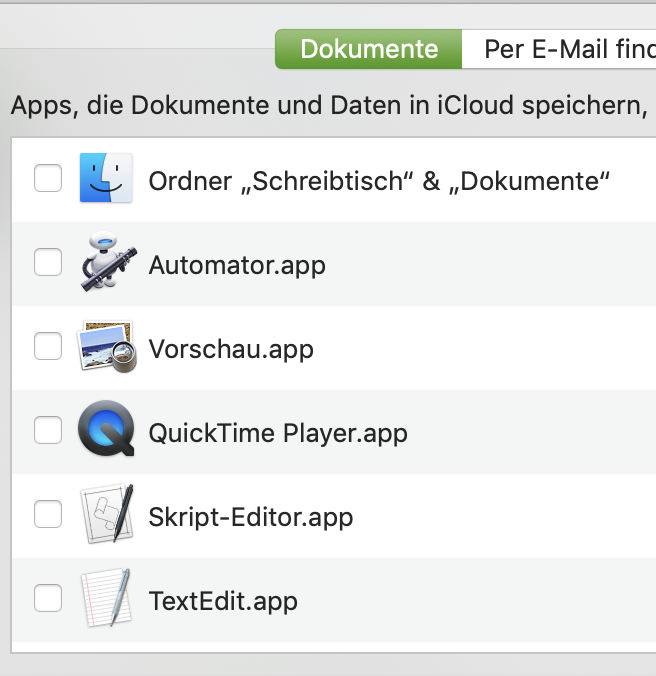Toggle the QuickTime Player.app checkbox
Screen dimensions: 656x676
(48, 430)
